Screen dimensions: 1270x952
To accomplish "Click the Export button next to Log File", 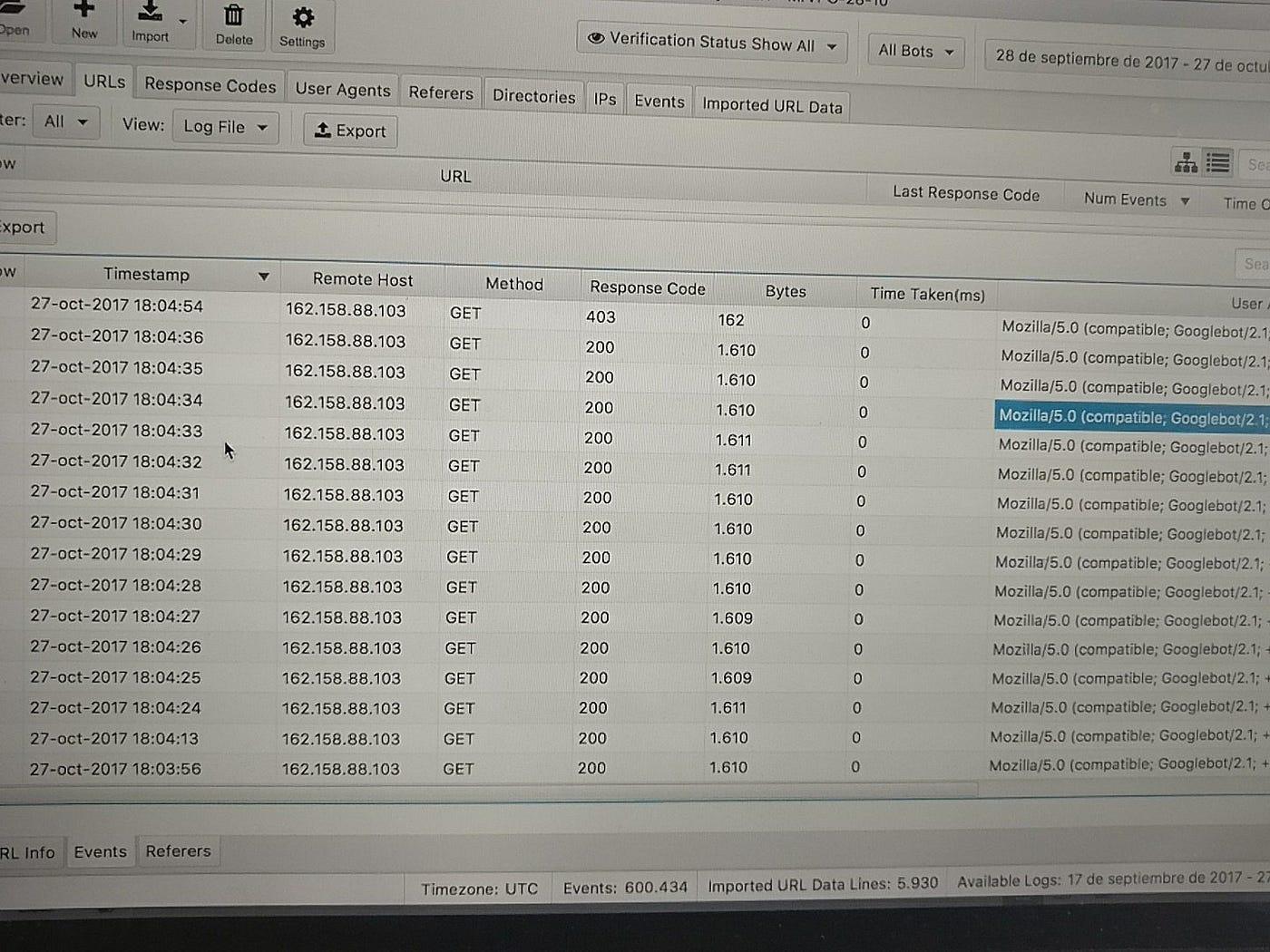I will [x=350, y=131].
